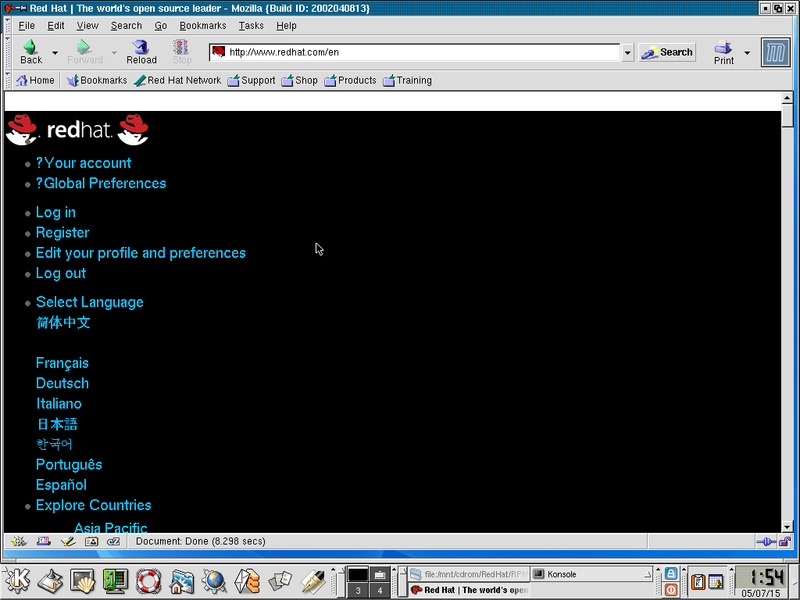Expand the Forward history dropdown arrow
800x600 pixels.
pos(114,53)
